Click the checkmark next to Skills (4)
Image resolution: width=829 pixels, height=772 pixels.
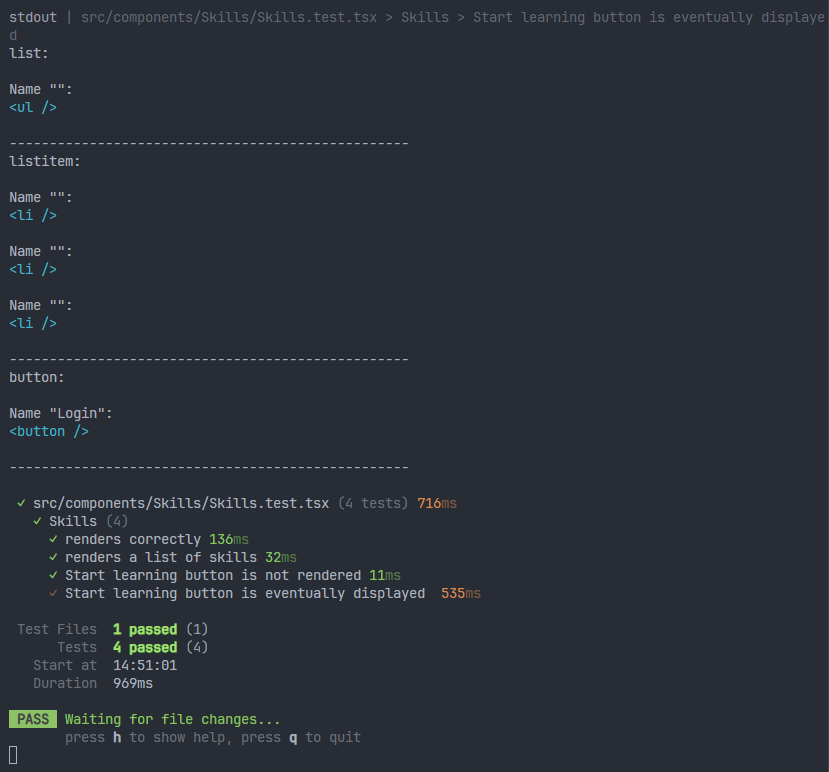38,521
